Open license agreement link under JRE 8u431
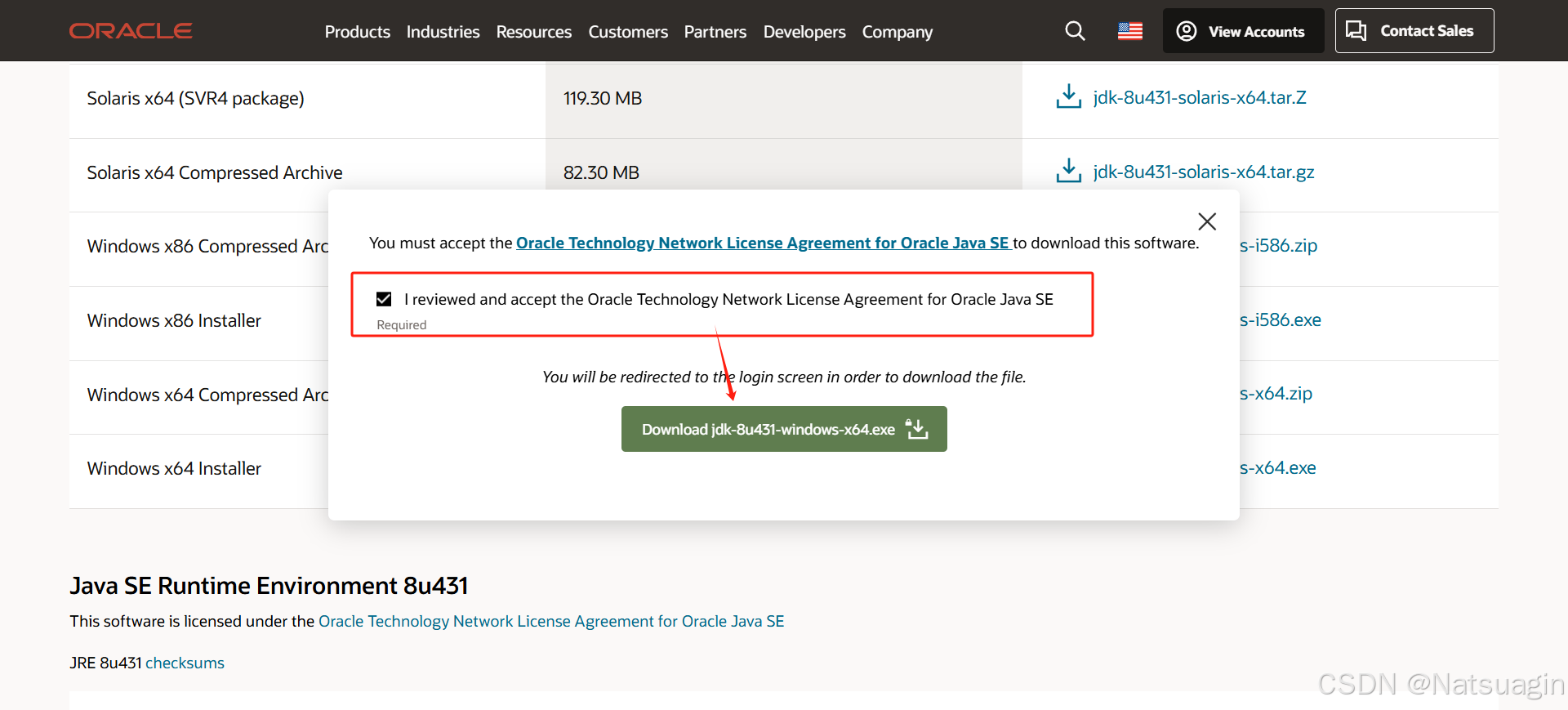 tap(551, 621)
